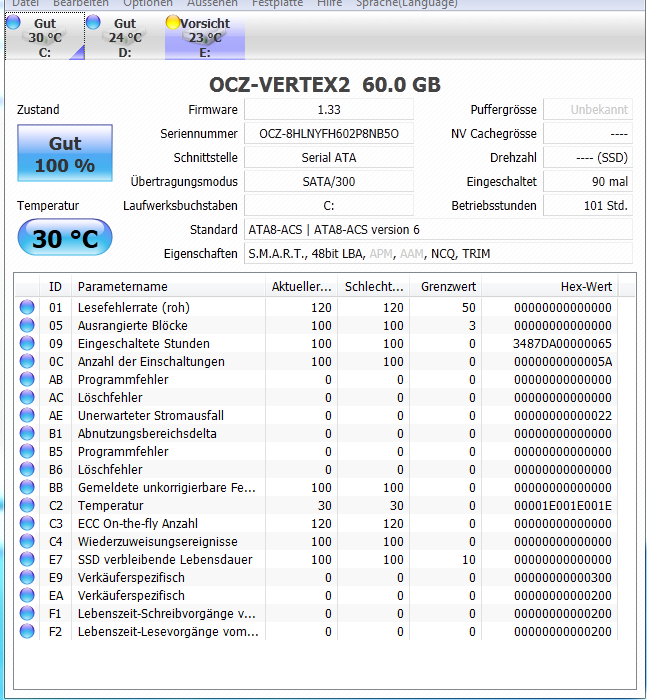Viewport: 647px width, 700px height.
Task: Click the Schnittstelle field Serial ATA
Action: (x=329, y=158)
